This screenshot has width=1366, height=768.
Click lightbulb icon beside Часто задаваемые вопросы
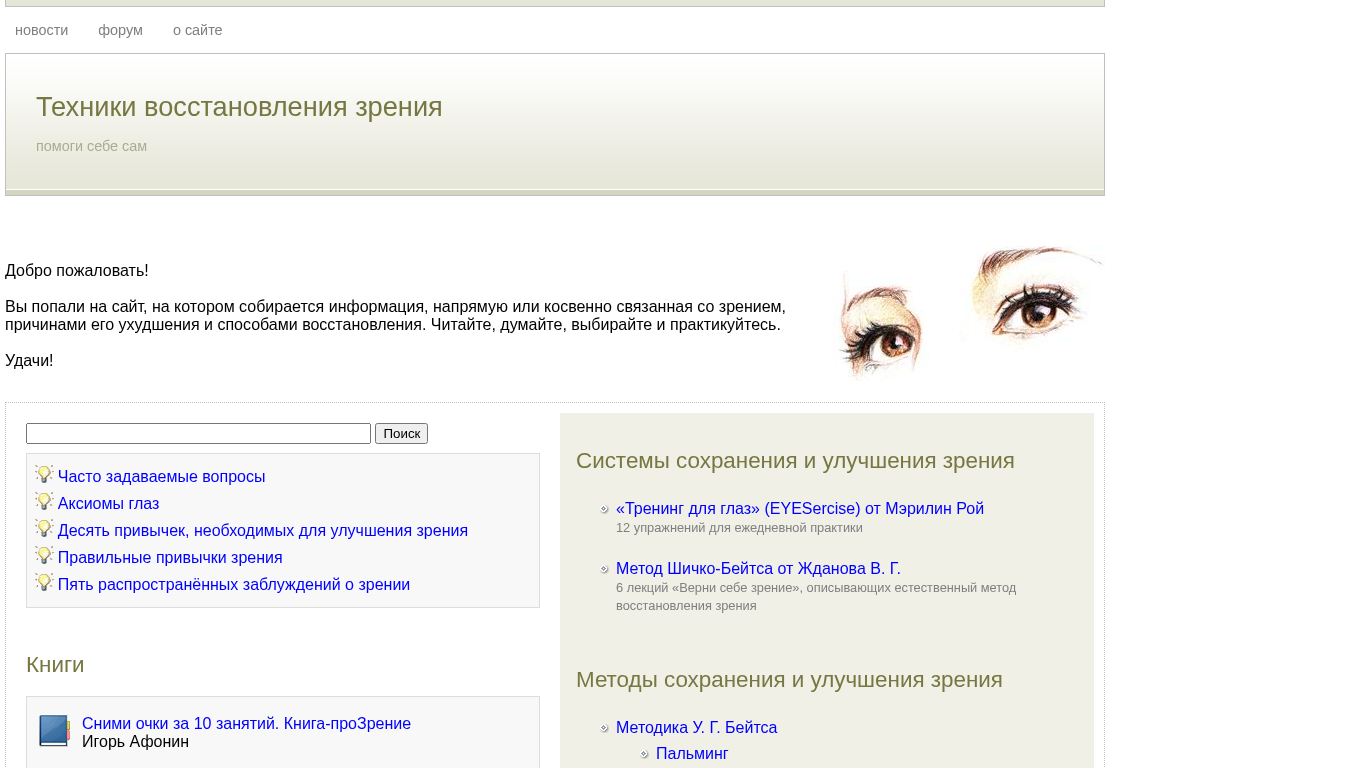44,475
